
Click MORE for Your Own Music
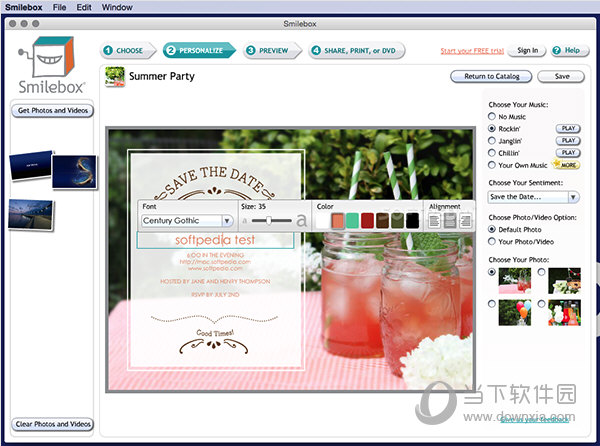pyautogui.click(x=567, y=165)
